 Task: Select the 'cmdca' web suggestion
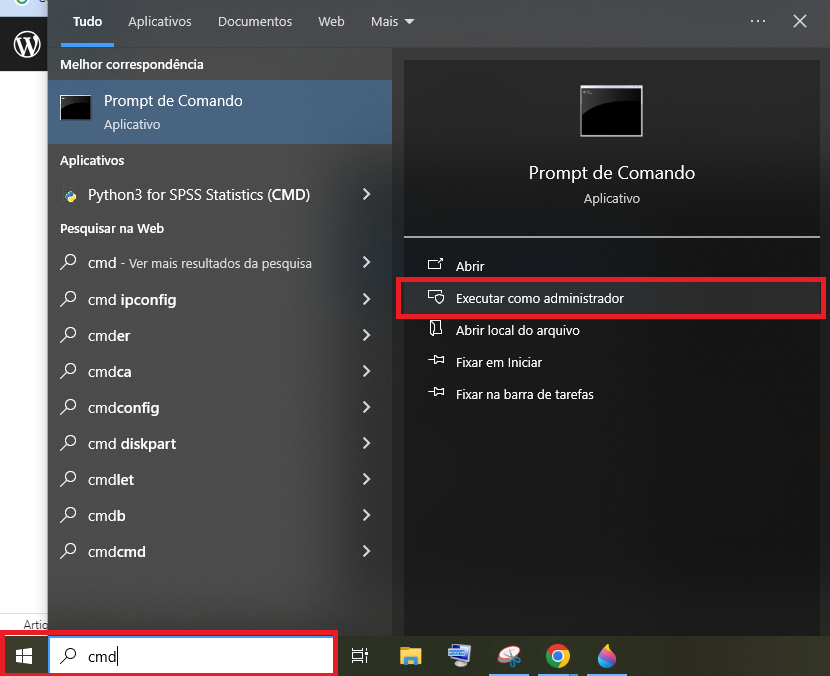pyautogui.click(x=220, y=372)
